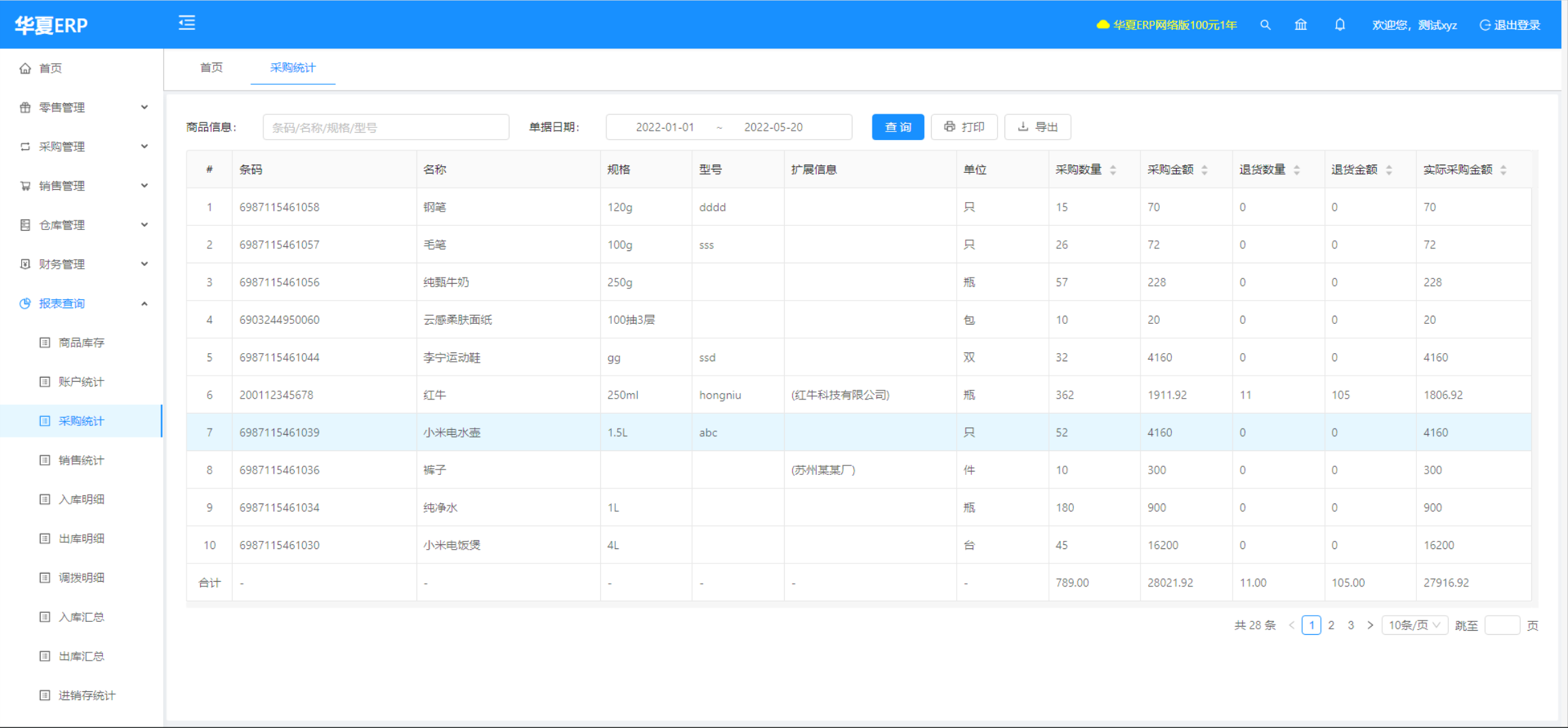Go to page 3 of results
This screenshot has height=728, width=1568.
[x=1351, y=625]
